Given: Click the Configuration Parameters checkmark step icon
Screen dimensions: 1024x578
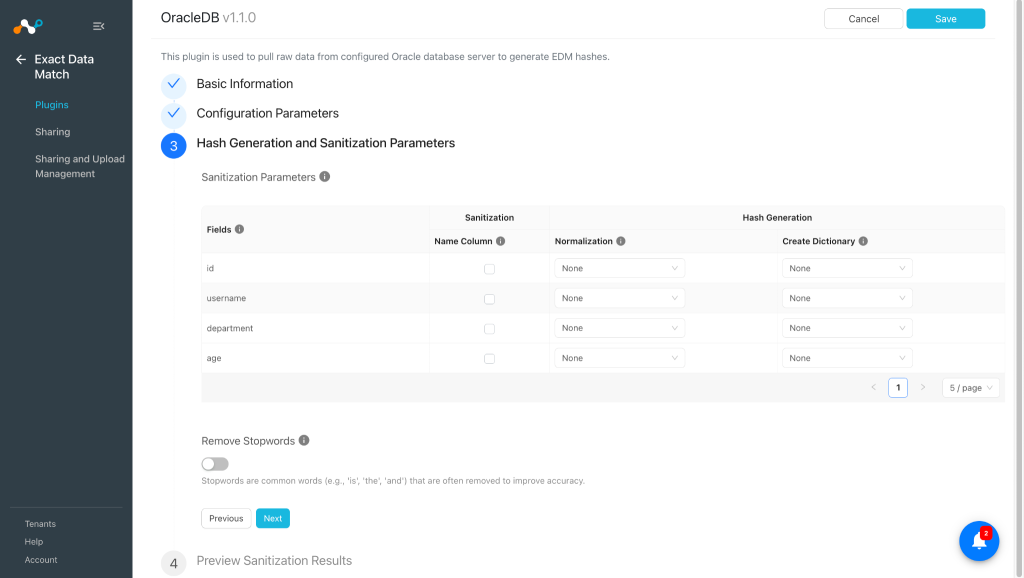Looking at the screenshot, I should coord(174,114).
